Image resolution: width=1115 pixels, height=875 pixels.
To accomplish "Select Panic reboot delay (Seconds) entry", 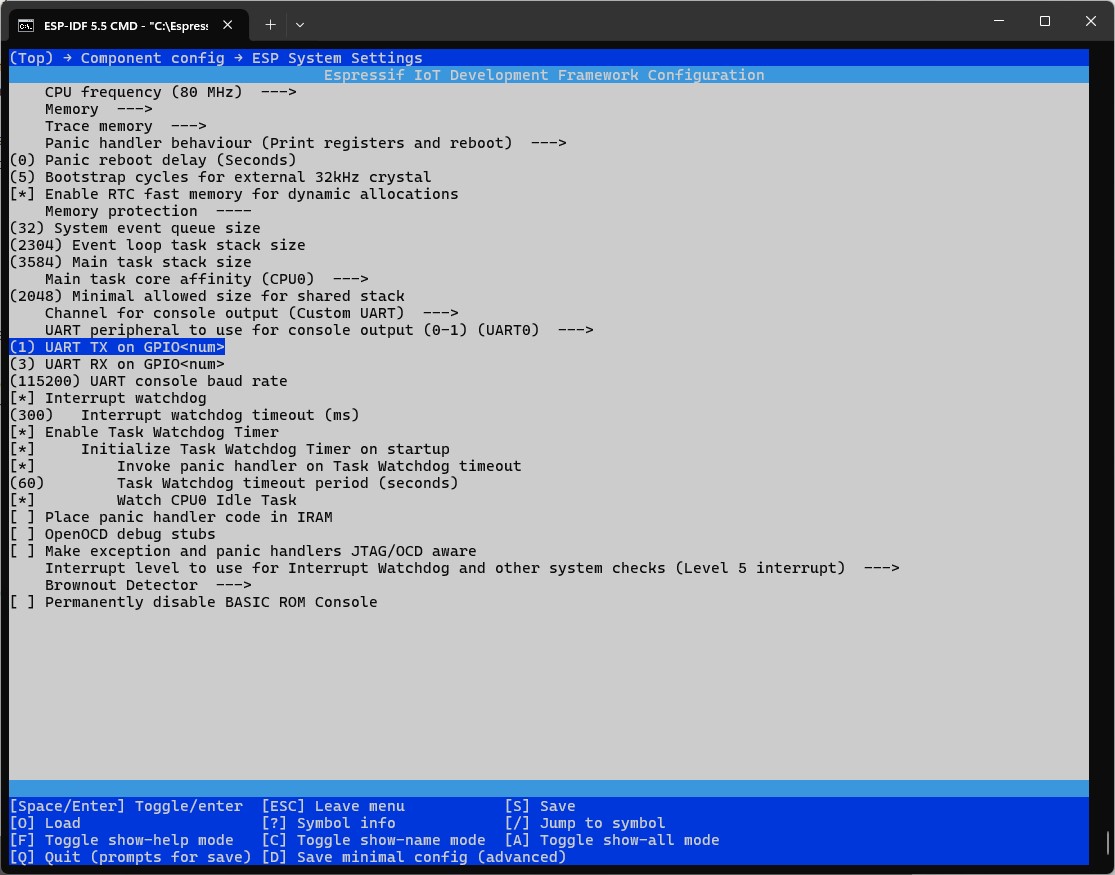I will [x=153, y=160].
